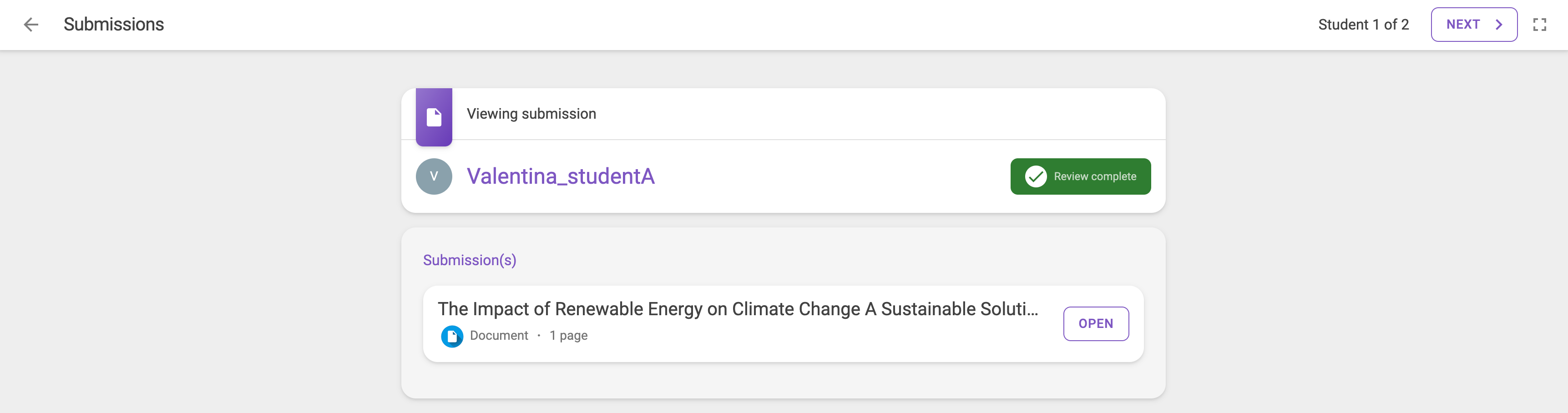Viewport: 1568px width, 413px height.
Task: Click the Student 1 of 2 counter
Action: pyautogui.click(x=1364, y=24)
